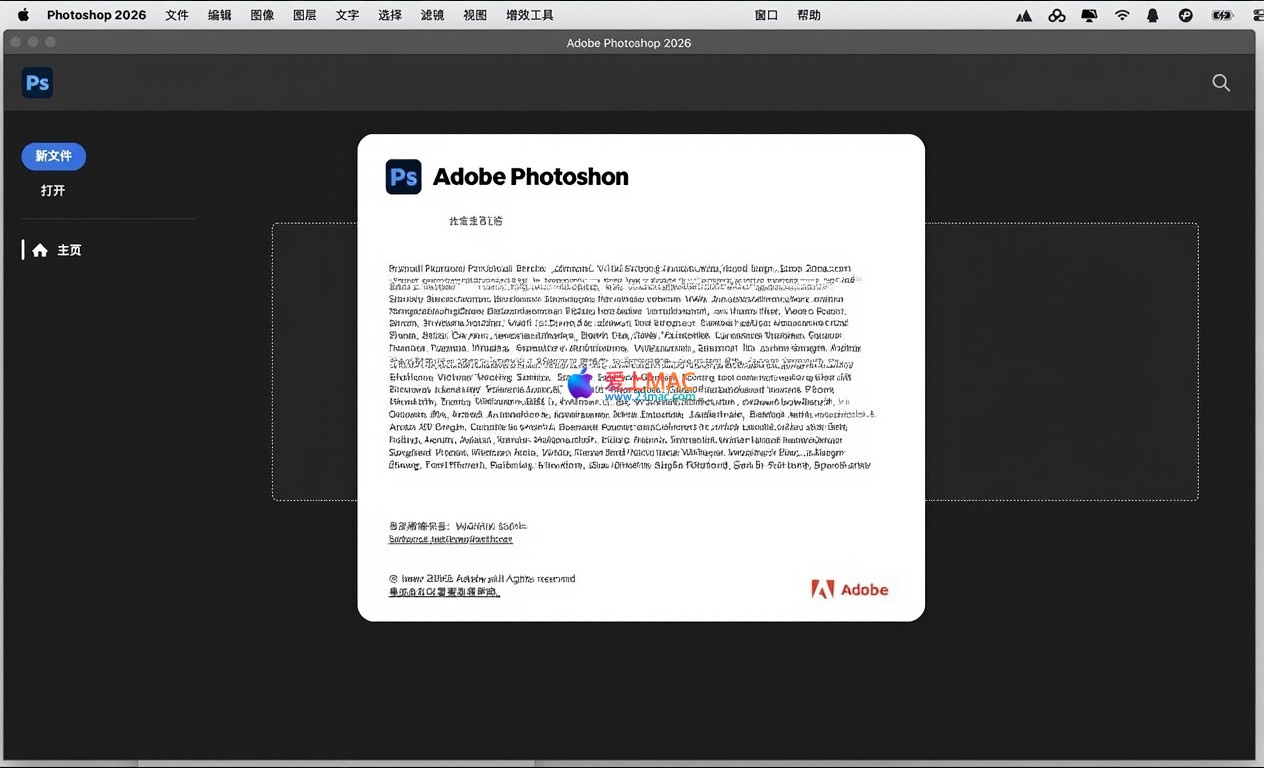
Task: Click the dashed drop zone area
Action: point(1060,360)
